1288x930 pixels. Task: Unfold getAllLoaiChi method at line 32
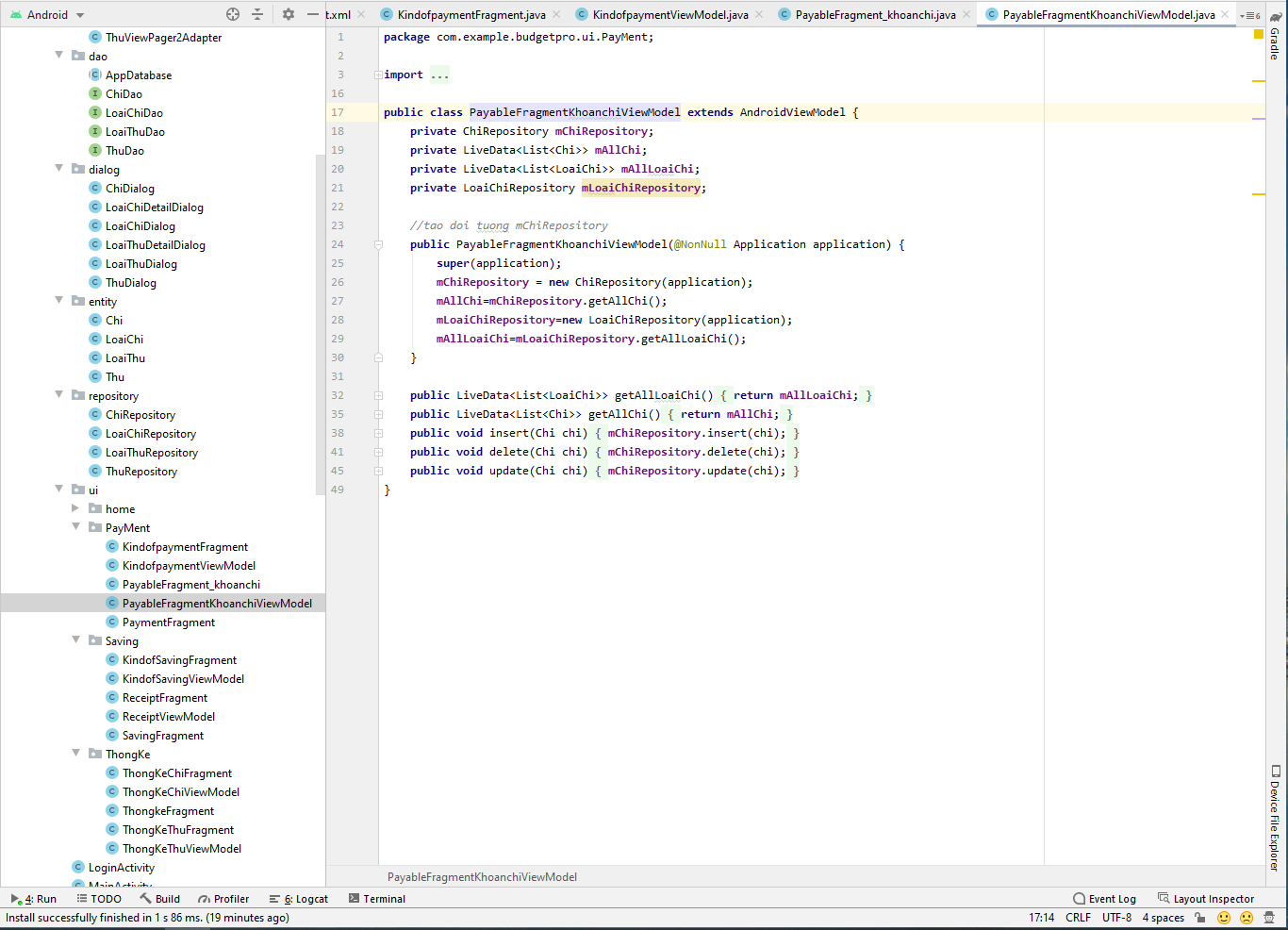tap(378, 395)
